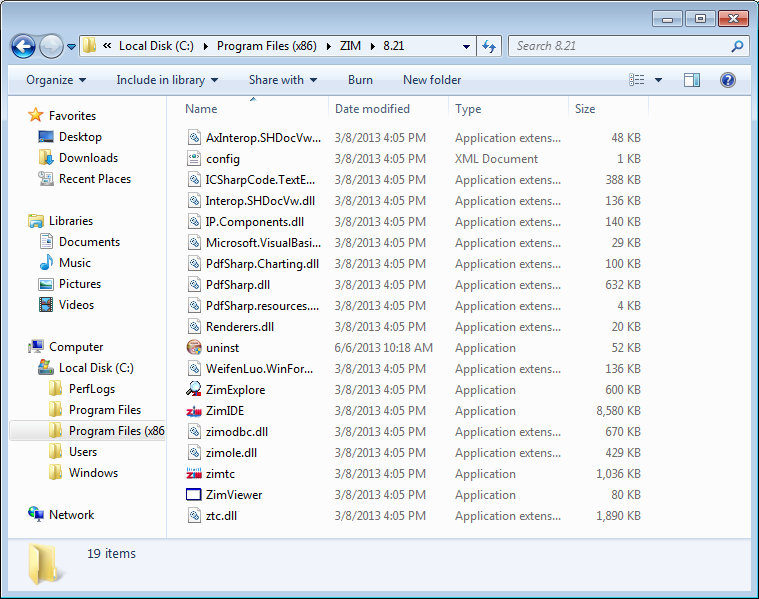This screenshot has height=599, width=759.
Task: Select Downloads in Favorites
Action: (x=88, y=158)
